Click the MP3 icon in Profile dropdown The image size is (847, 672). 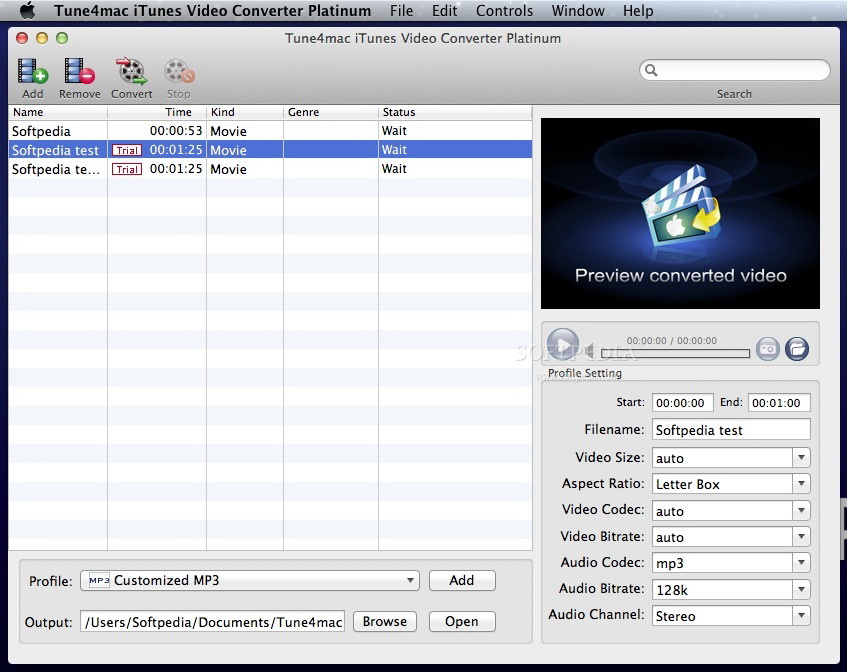[99, 580]
